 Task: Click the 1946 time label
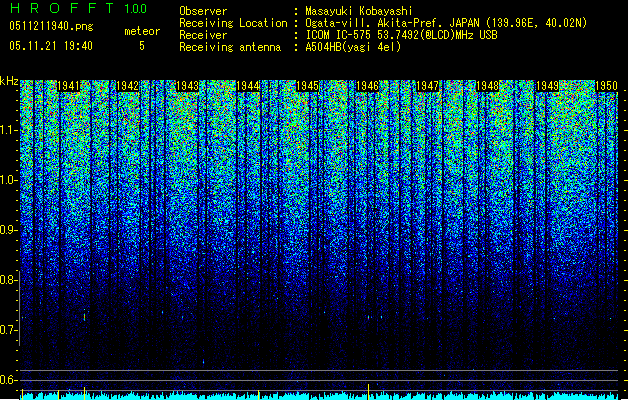(367, 86)
